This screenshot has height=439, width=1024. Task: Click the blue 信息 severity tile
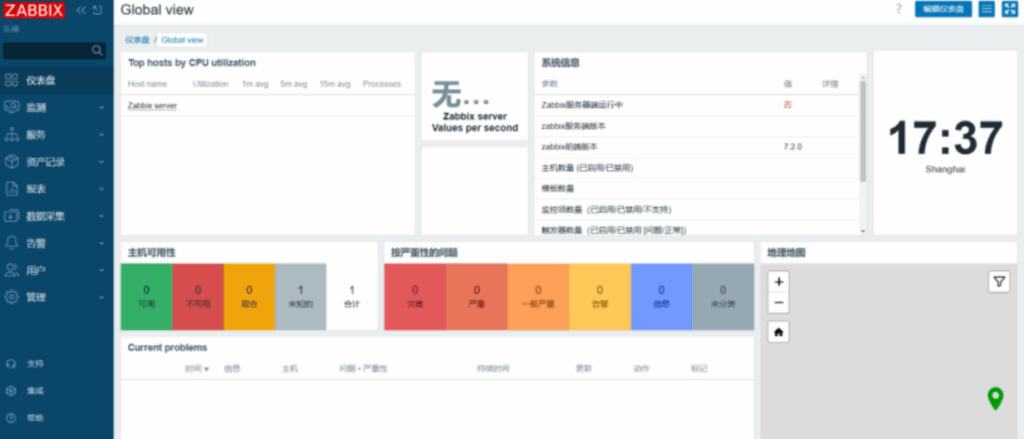tap(661, 297)
